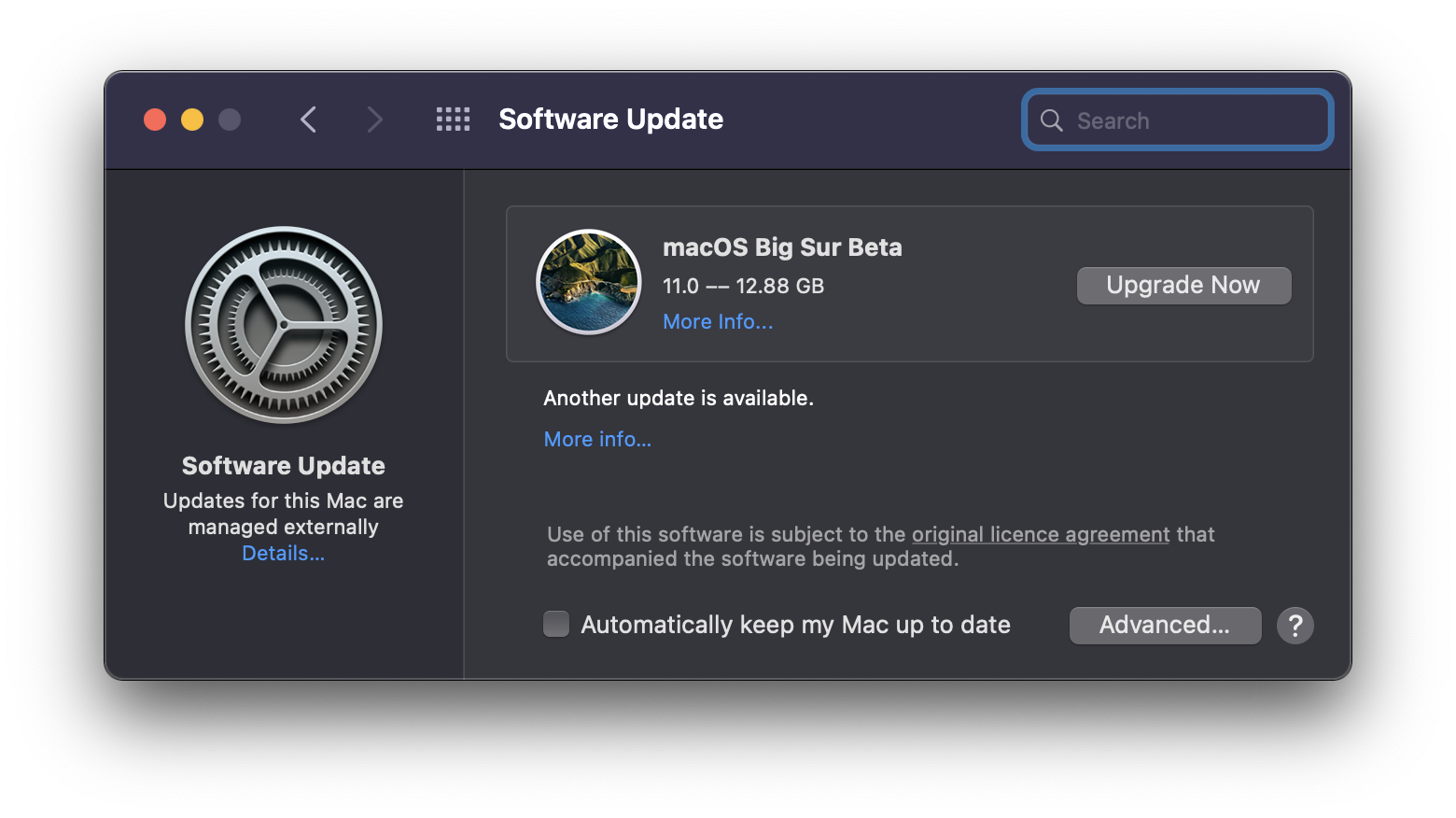
Task: Open the Advanced… options
Action: pyautogui.click(x=1165, y=626)
